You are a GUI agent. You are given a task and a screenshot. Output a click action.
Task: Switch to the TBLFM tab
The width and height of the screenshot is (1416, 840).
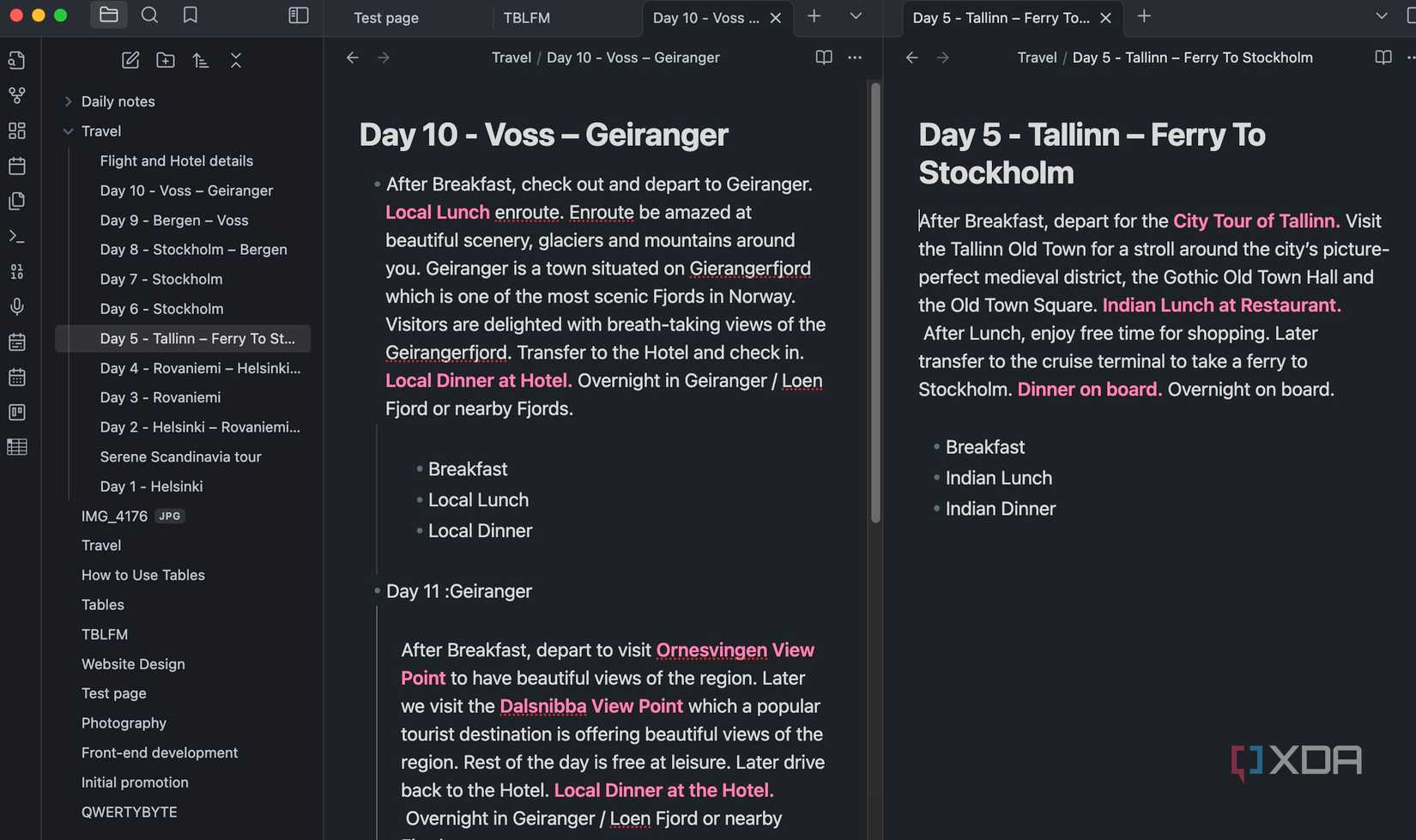tap(526, 17)
